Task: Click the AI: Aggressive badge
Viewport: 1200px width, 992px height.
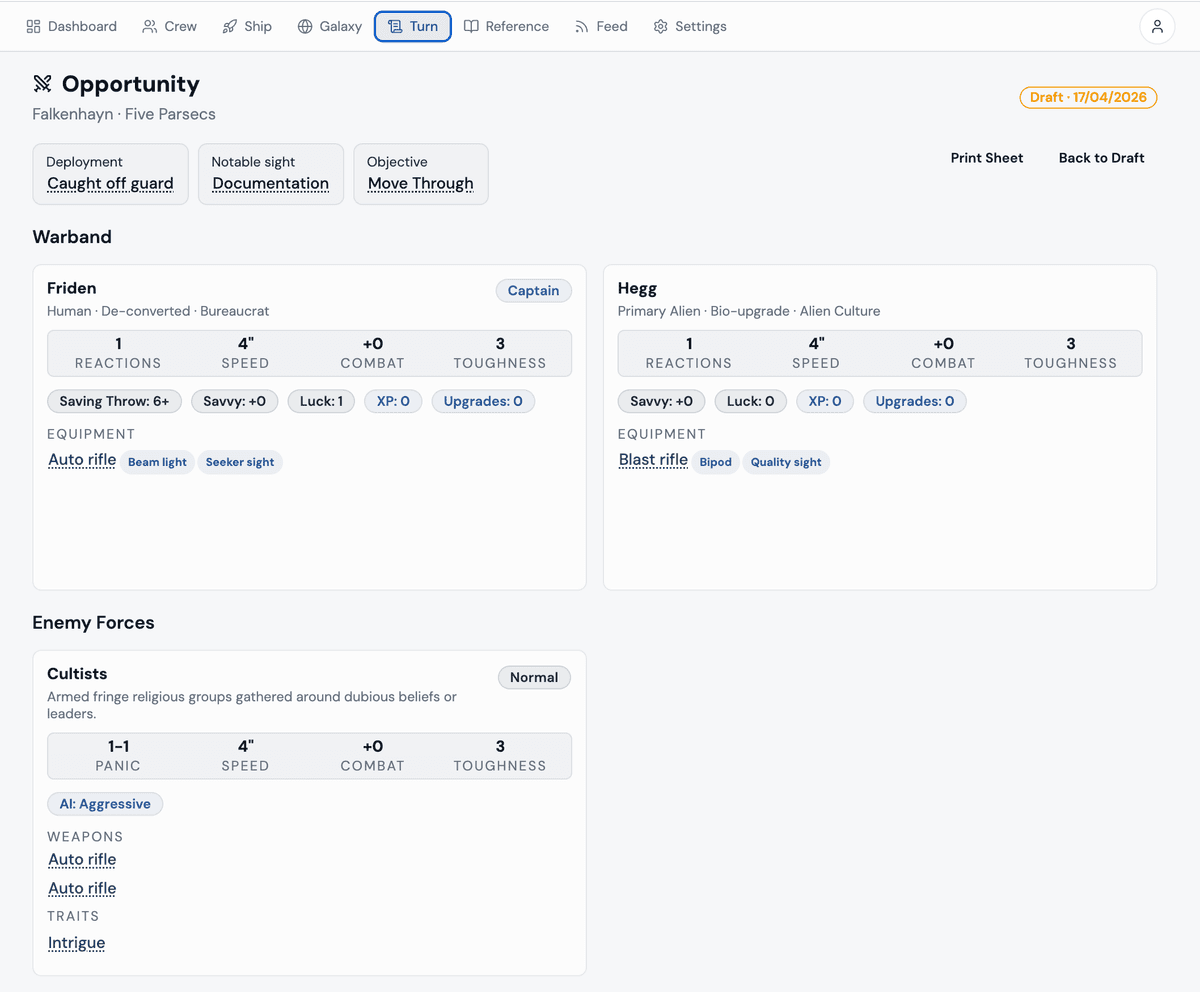Action: (x=105, y=804)
